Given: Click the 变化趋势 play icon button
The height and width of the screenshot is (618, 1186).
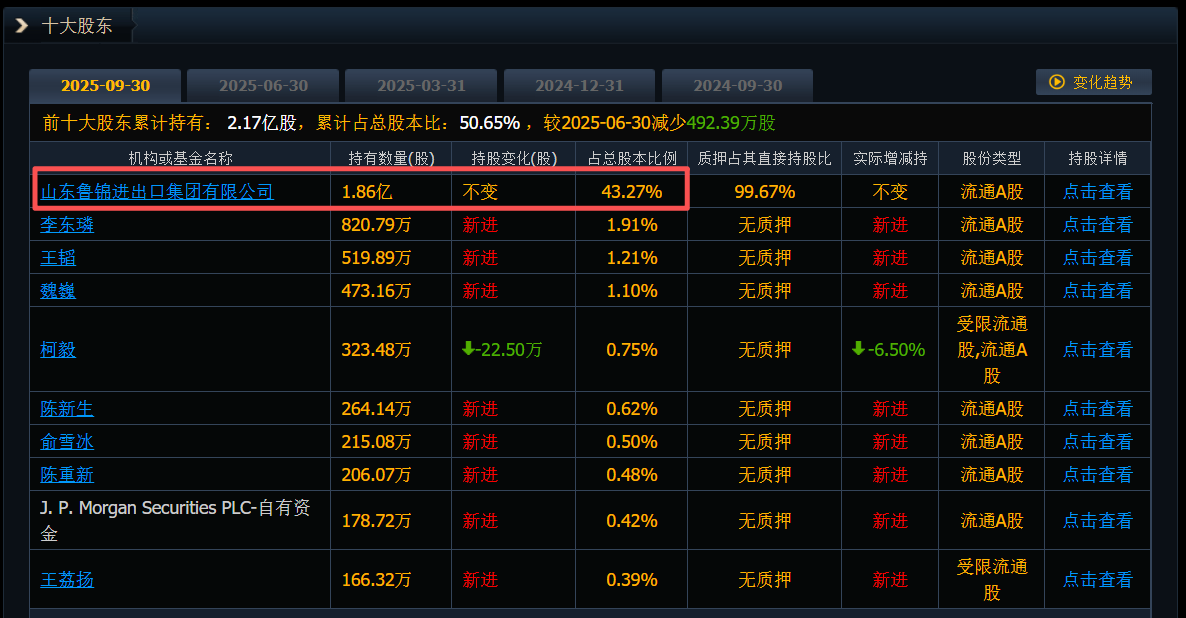Looking at the screenshot, I should [1093, 82].
